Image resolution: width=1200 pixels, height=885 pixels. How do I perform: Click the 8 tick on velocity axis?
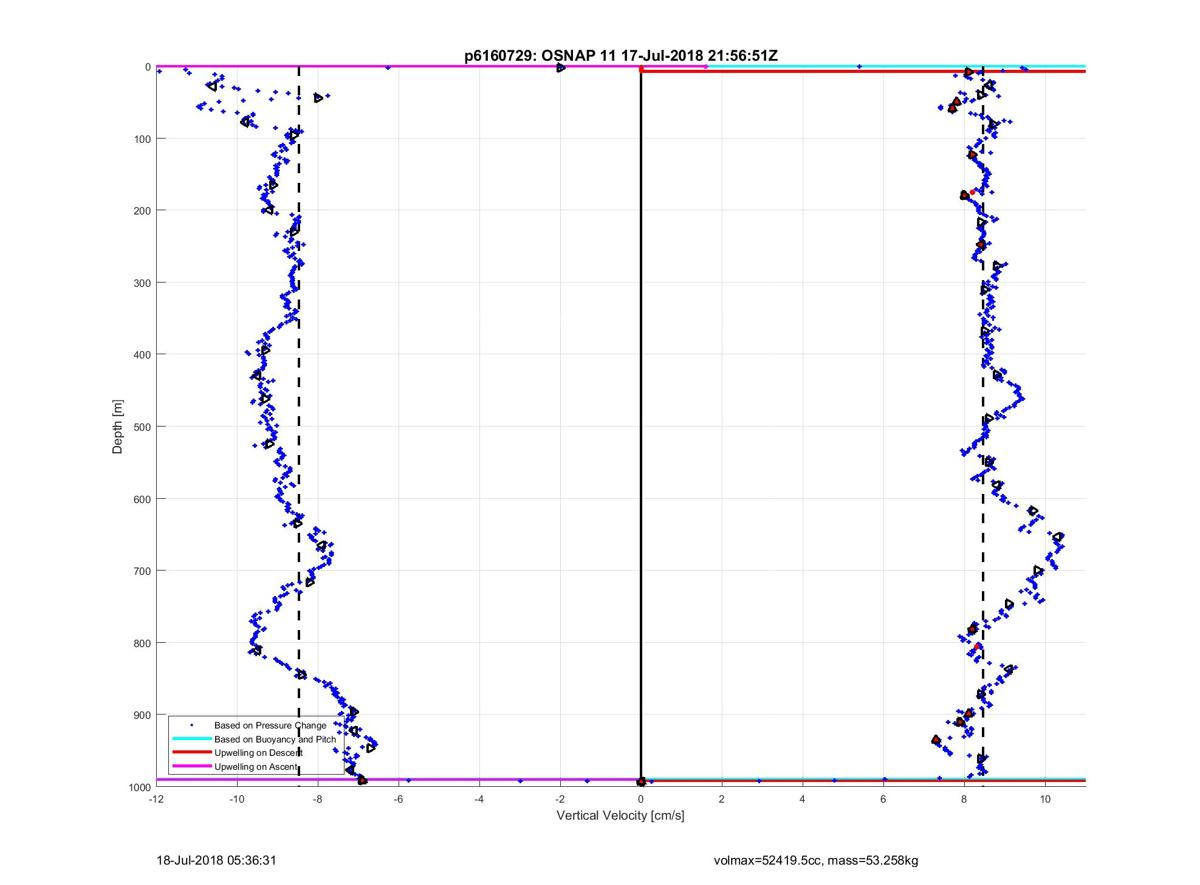coord(964,799)
